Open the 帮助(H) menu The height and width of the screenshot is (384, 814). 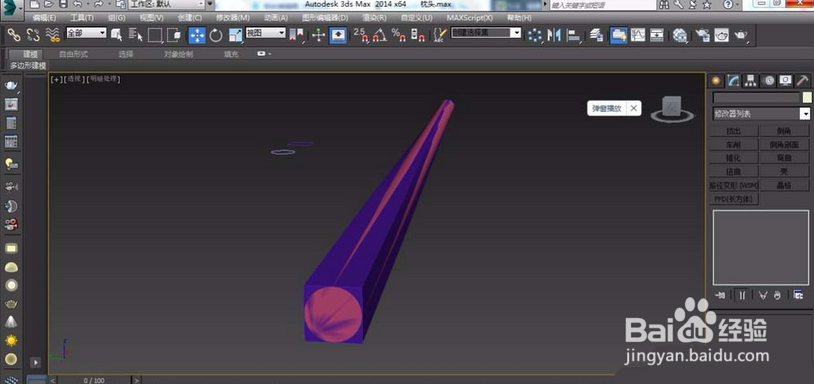tap(519, 18)
